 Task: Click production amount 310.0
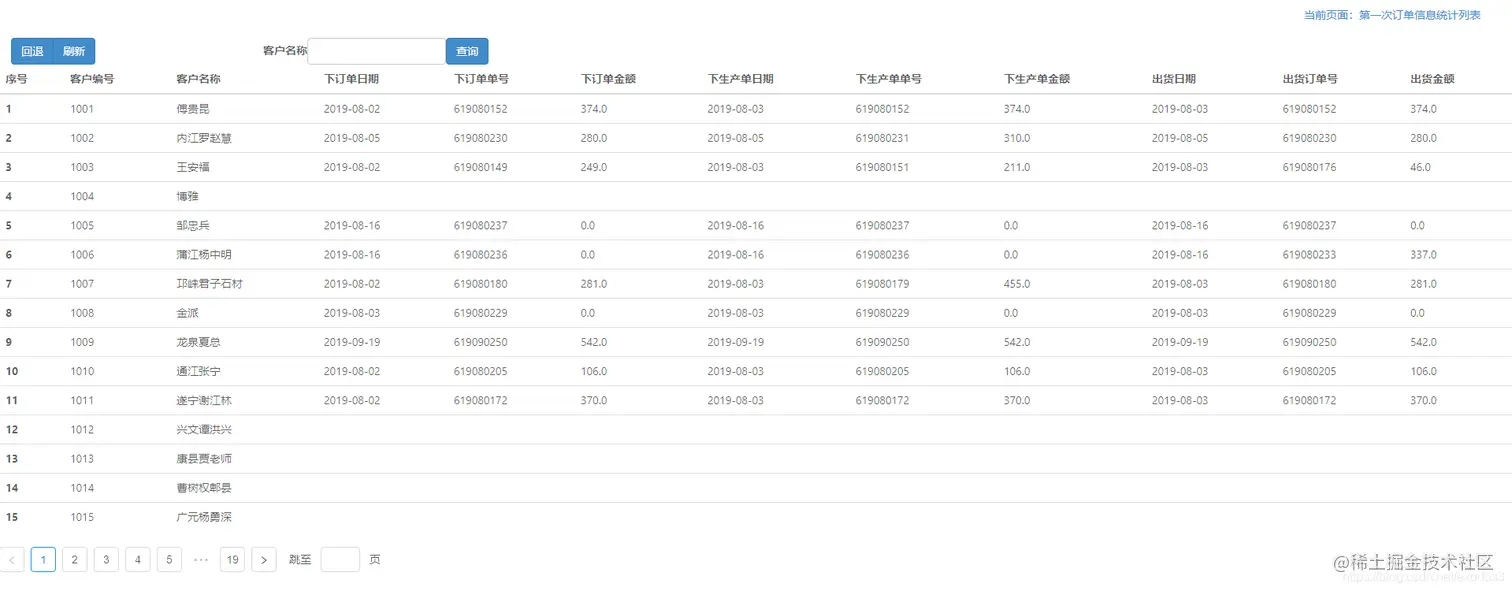(x=1017, y=138)
